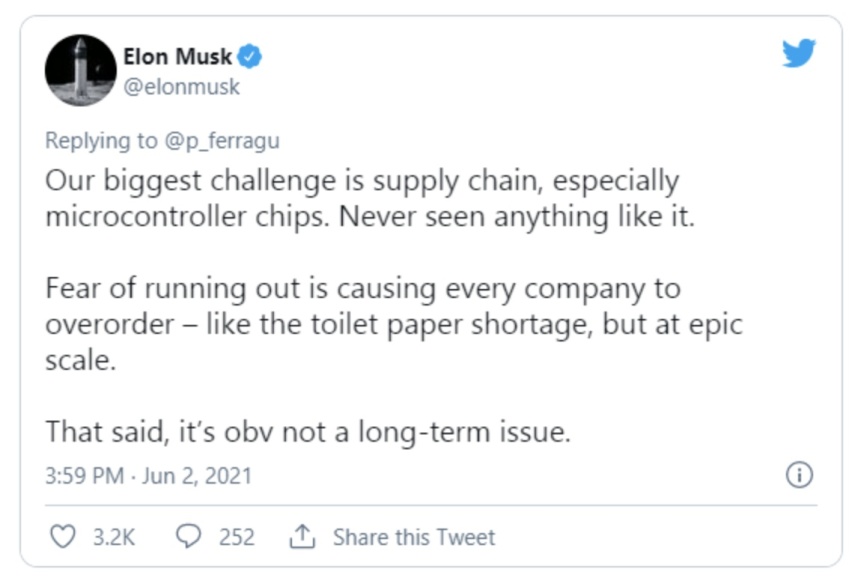Open the @p_ferragu mention
This screenshot has width=852, height=581.
tap(222, 141)
